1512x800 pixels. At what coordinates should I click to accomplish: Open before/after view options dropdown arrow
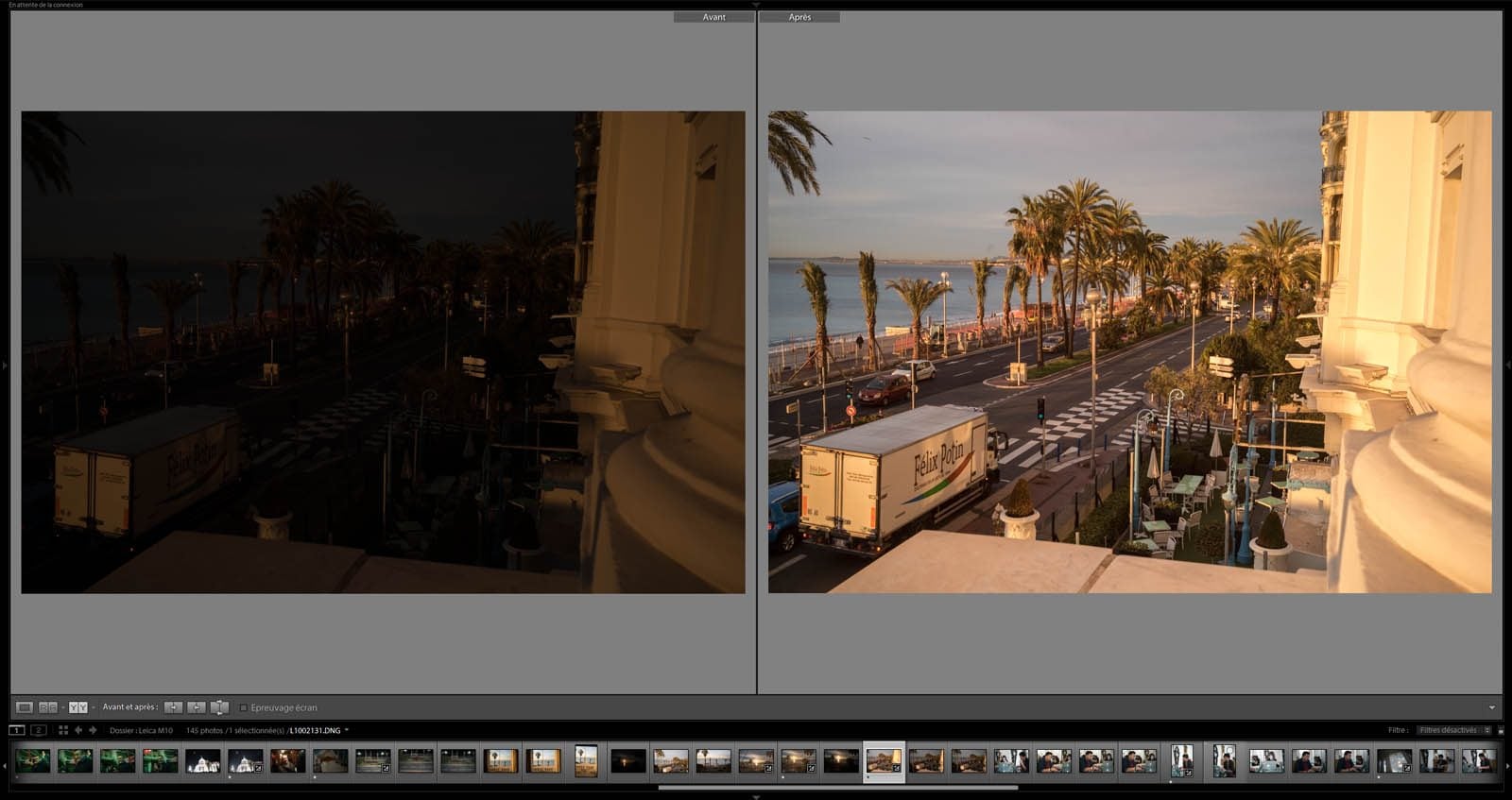click(93, 707)
